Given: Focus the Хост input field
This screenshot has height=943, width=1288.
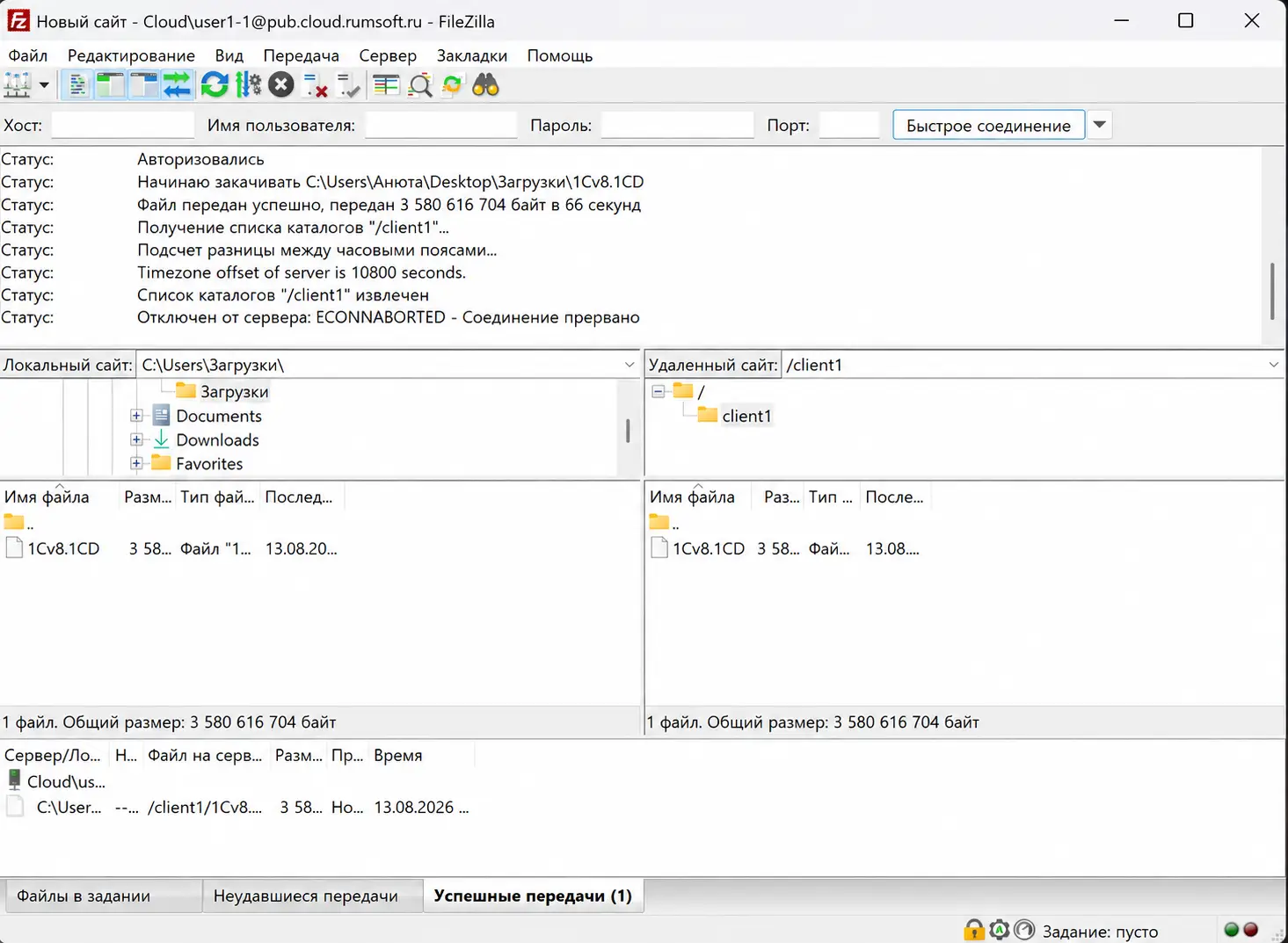Looking at the screenshot, I should click(x=123, y=125).
